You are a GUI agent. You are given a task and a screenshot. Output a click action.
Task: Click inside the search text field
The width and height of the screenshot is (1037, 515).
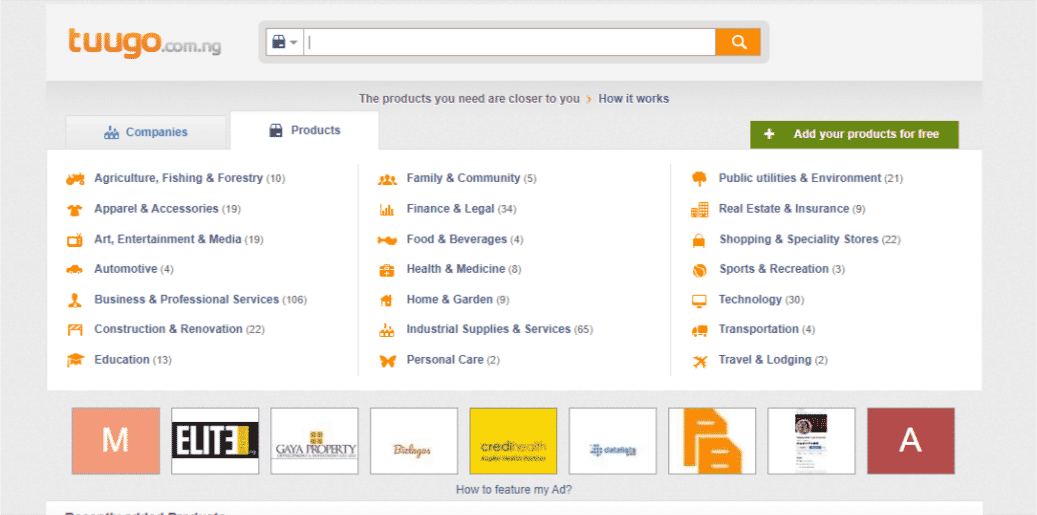(x=510, y=42)
